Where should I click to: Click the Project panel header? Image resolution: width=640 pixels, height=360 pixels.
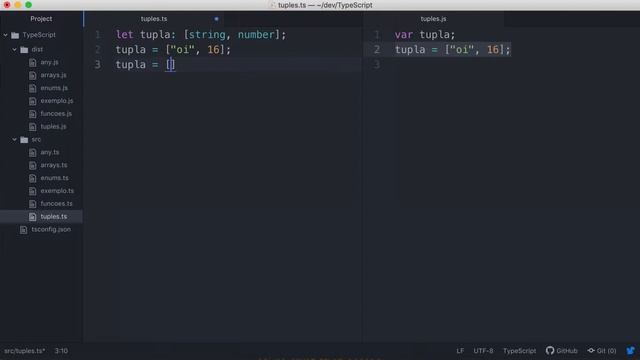(41, 19)
